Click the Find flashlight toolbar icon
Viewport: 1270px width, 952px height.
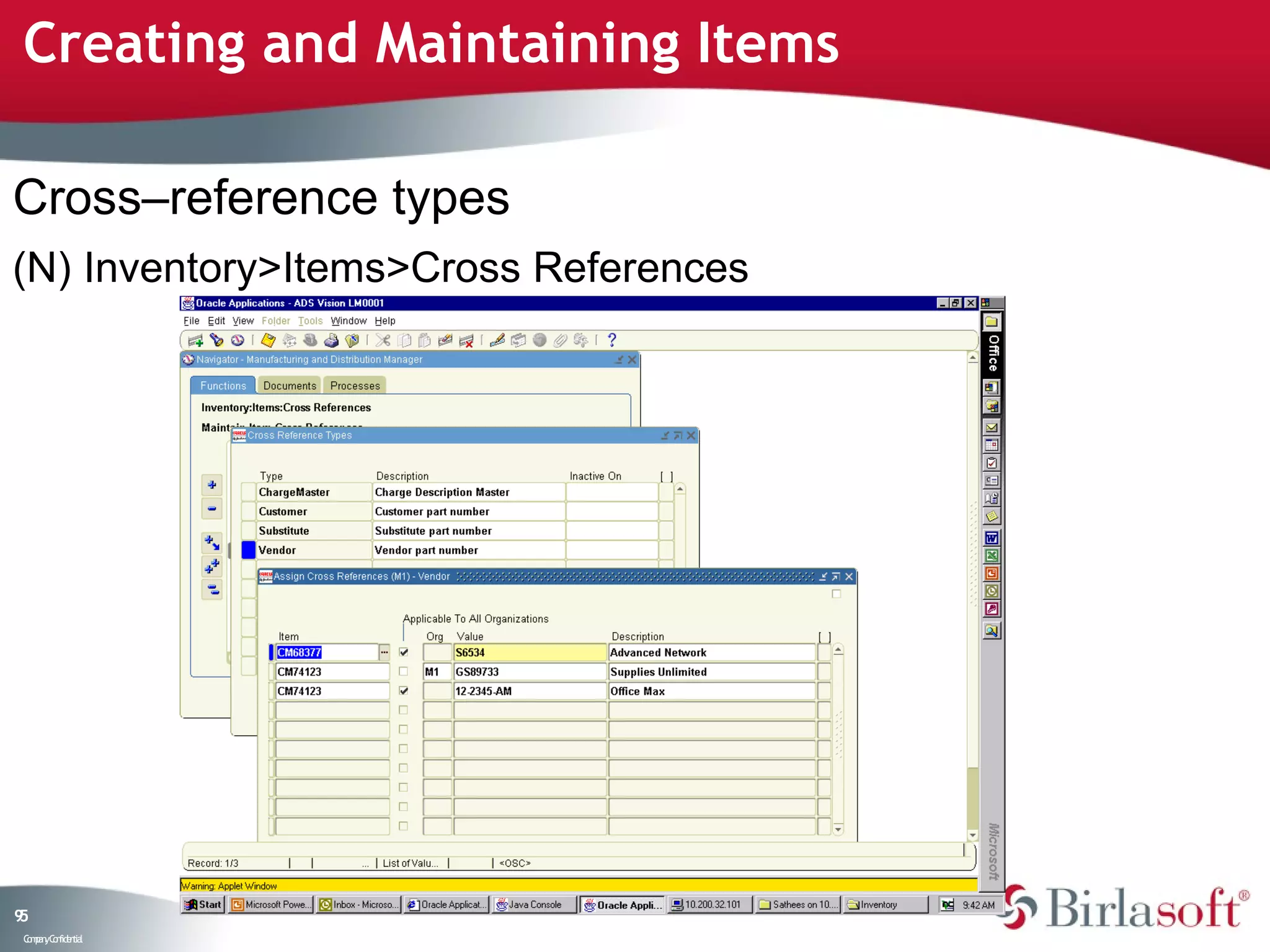pyautogui.click(x=216, y=340)
